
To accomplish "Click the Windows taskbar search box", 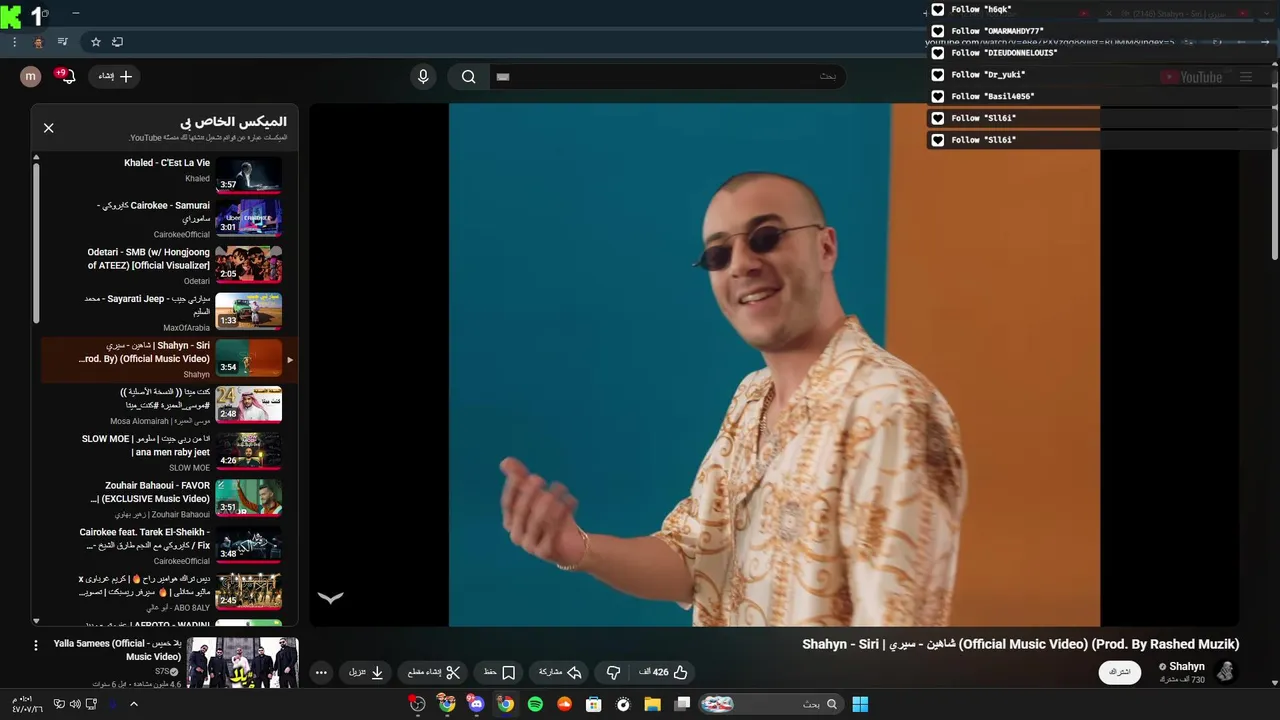I will [770, 704].
